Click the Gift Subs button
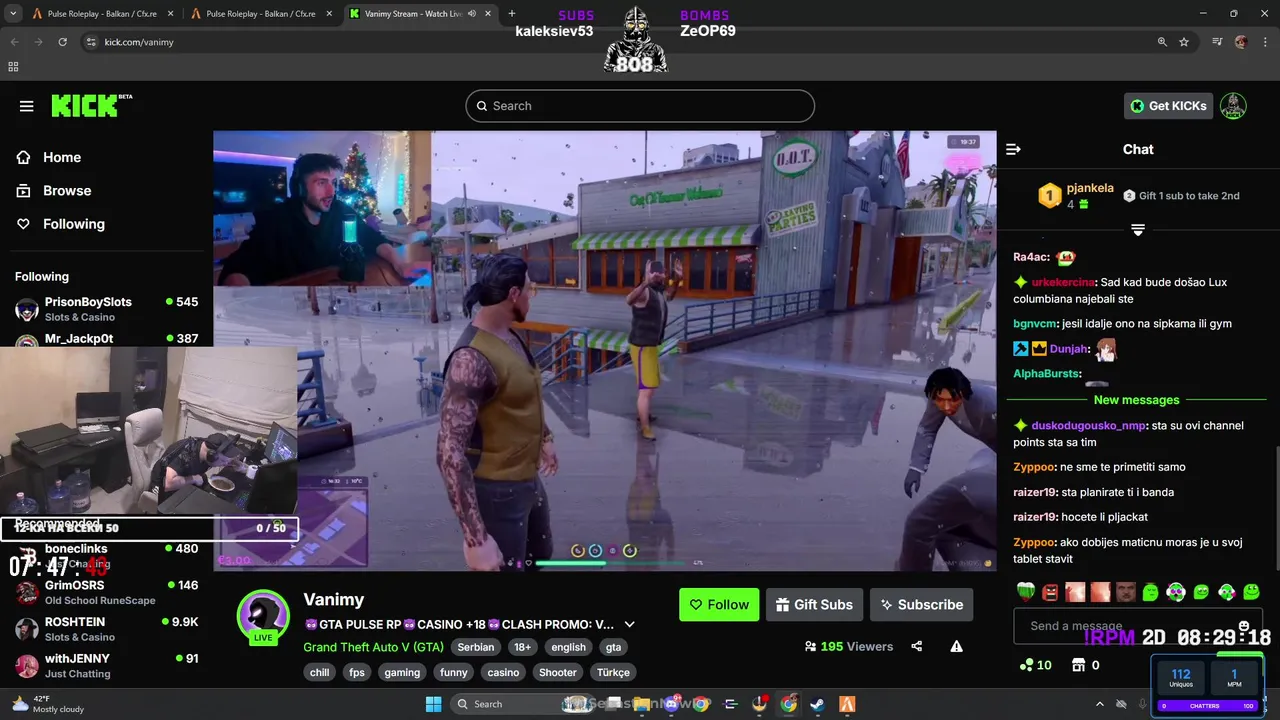 coord(814,604)
